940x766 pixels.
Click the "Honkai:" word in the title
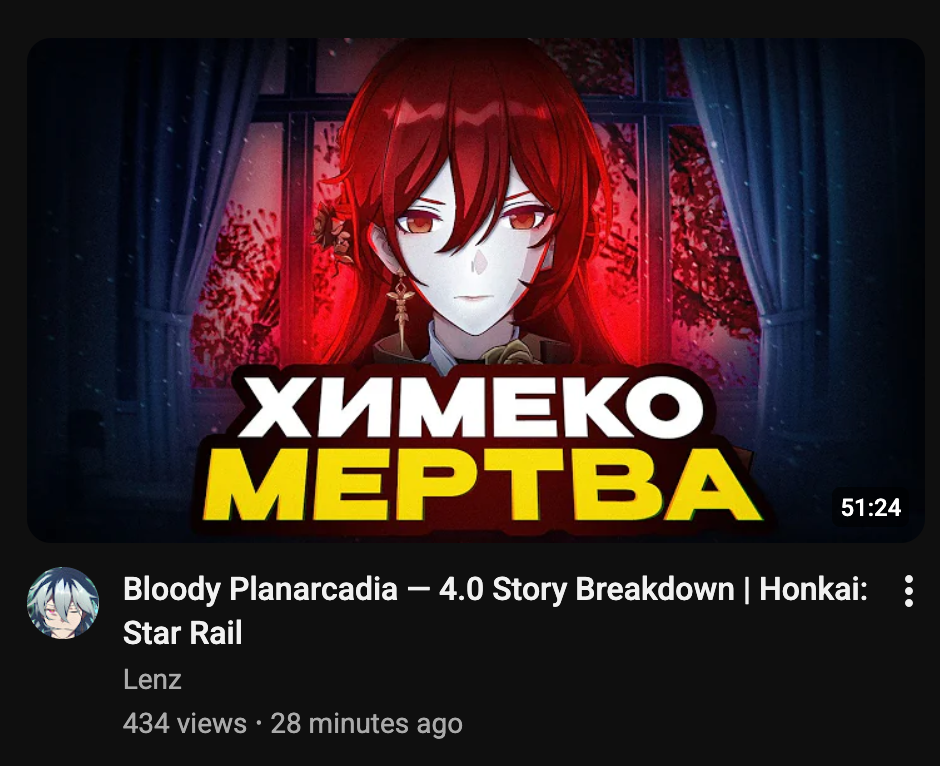point(814,589)
